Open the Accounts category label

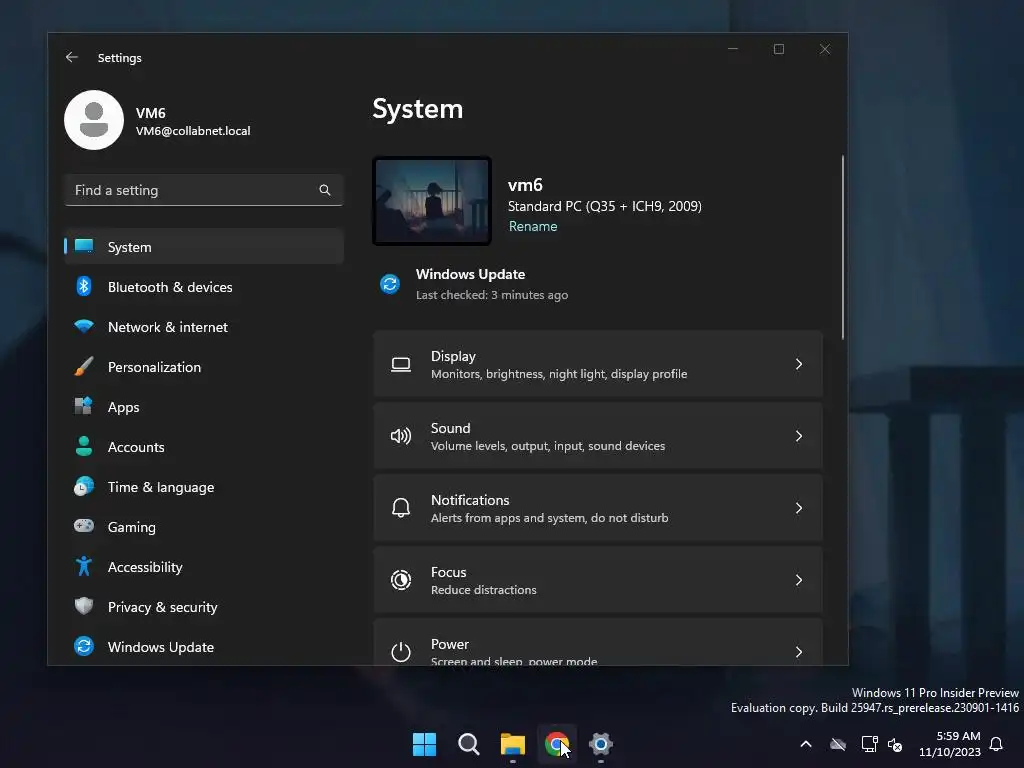pos(136,447)
